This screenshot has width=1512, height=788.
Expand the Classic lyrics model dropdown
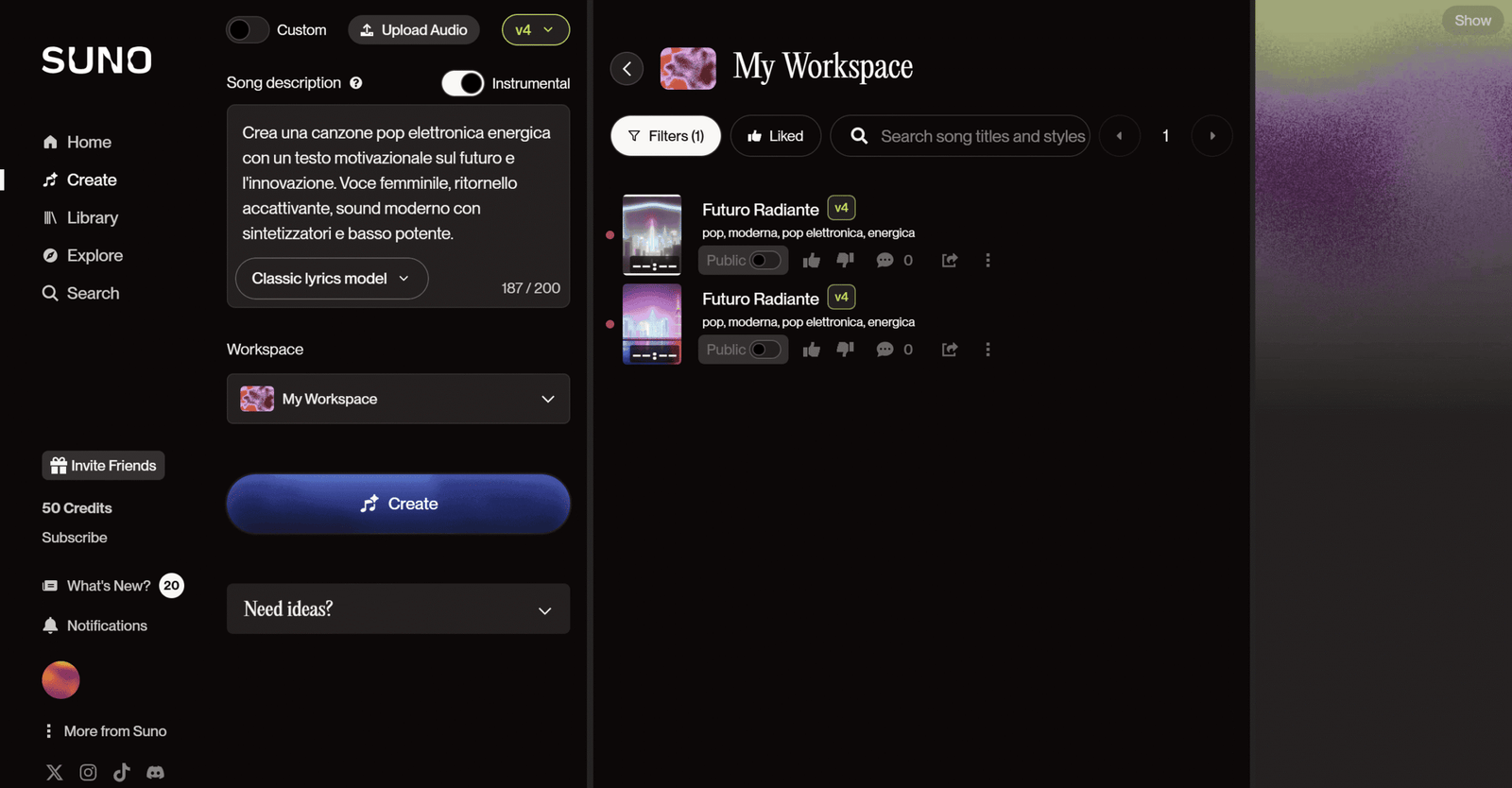click(x=331, y=279)
